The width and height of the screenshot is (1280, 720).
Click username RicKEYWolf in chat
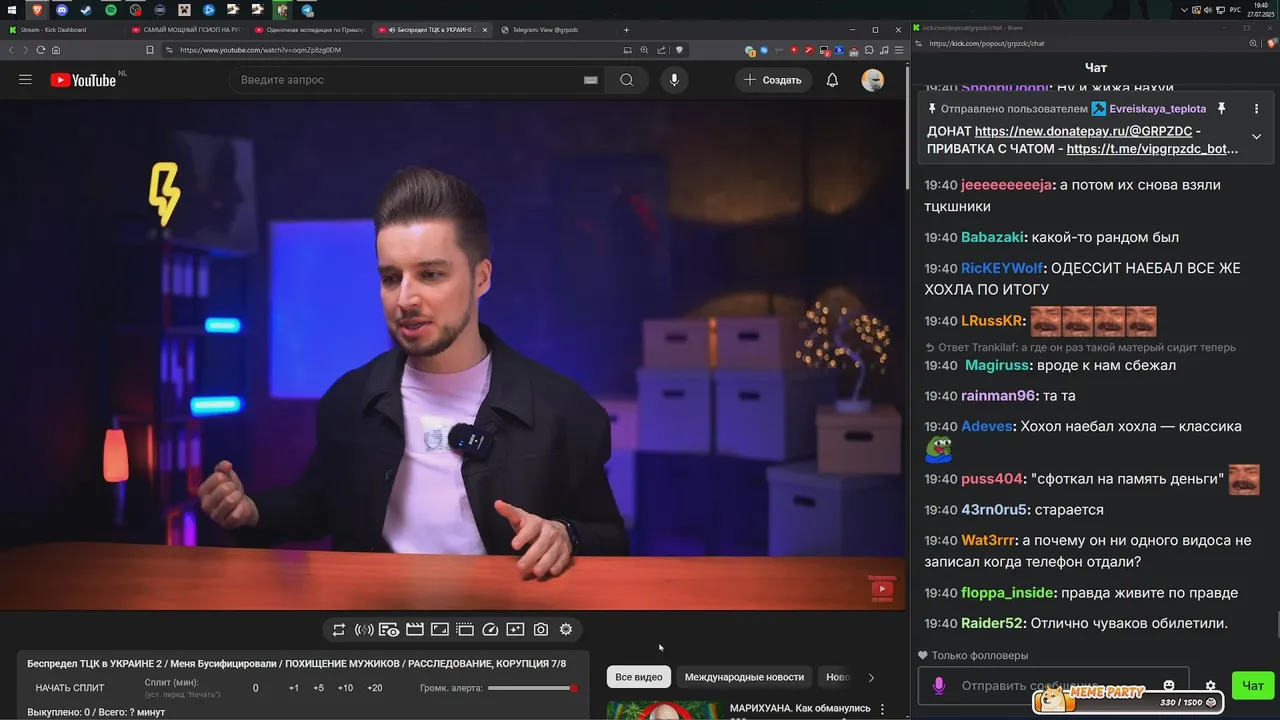point(1002,268)
